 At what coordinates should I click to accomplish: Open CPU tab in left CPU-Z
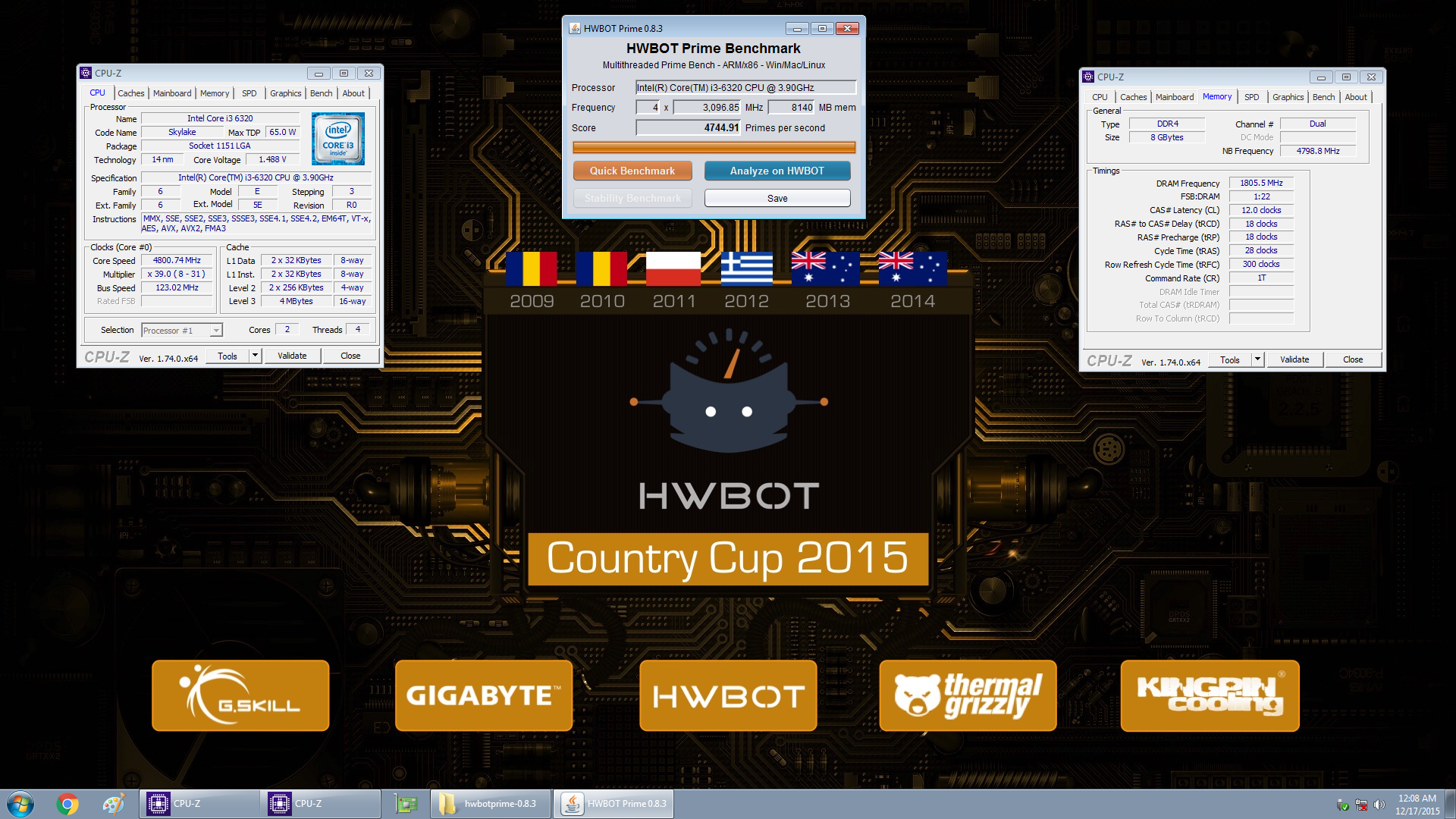98,93
